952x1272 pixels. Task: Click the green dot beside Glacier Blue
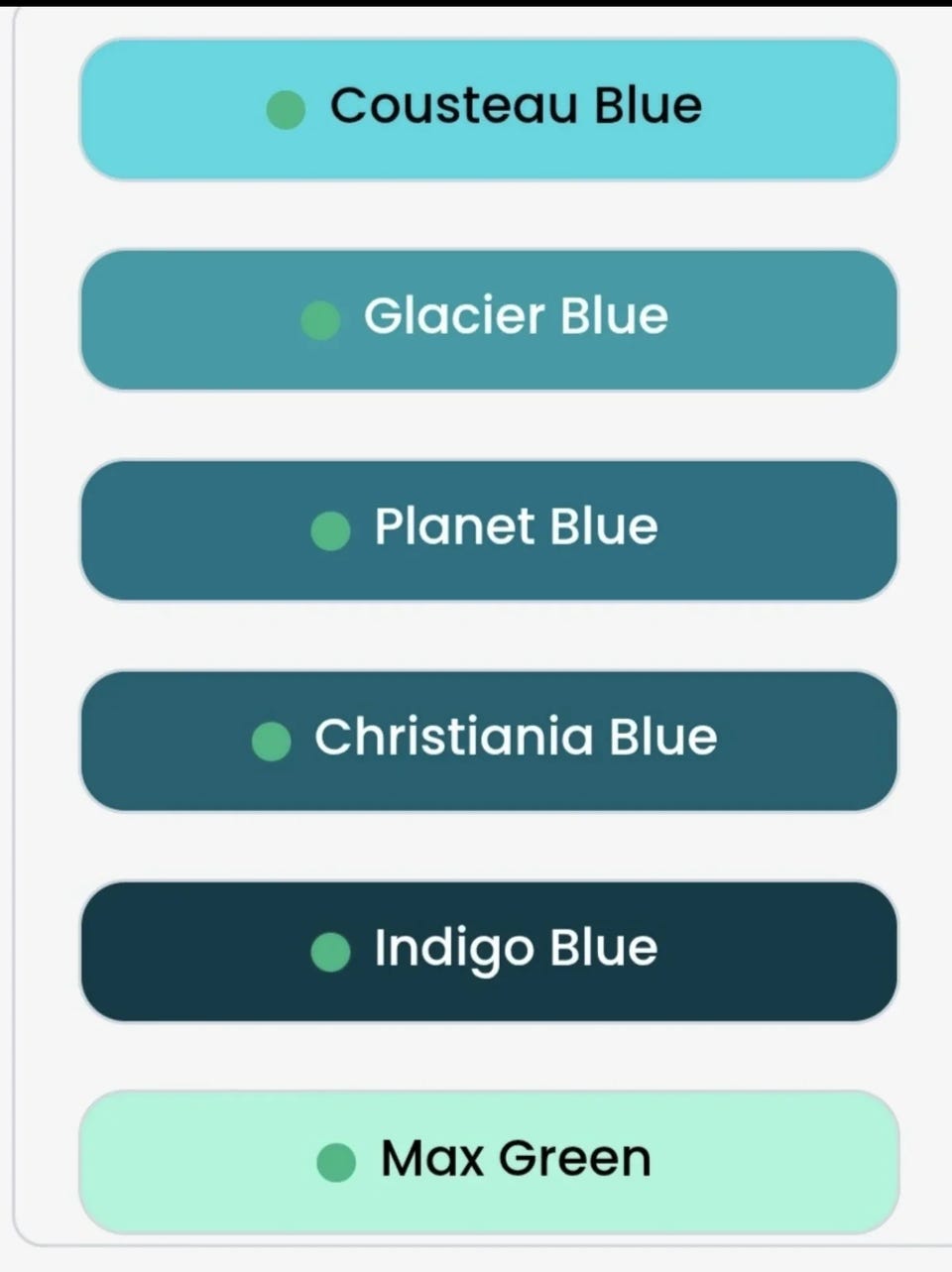click(320, 320)
